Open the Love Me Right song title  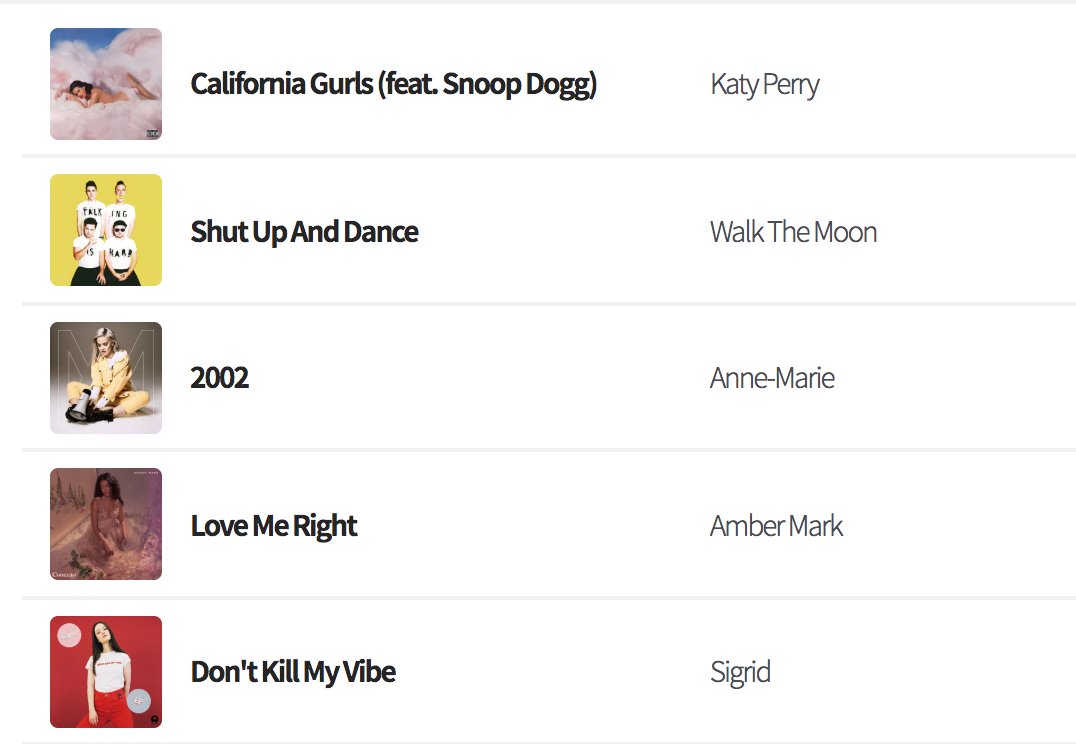click(273, 526)
